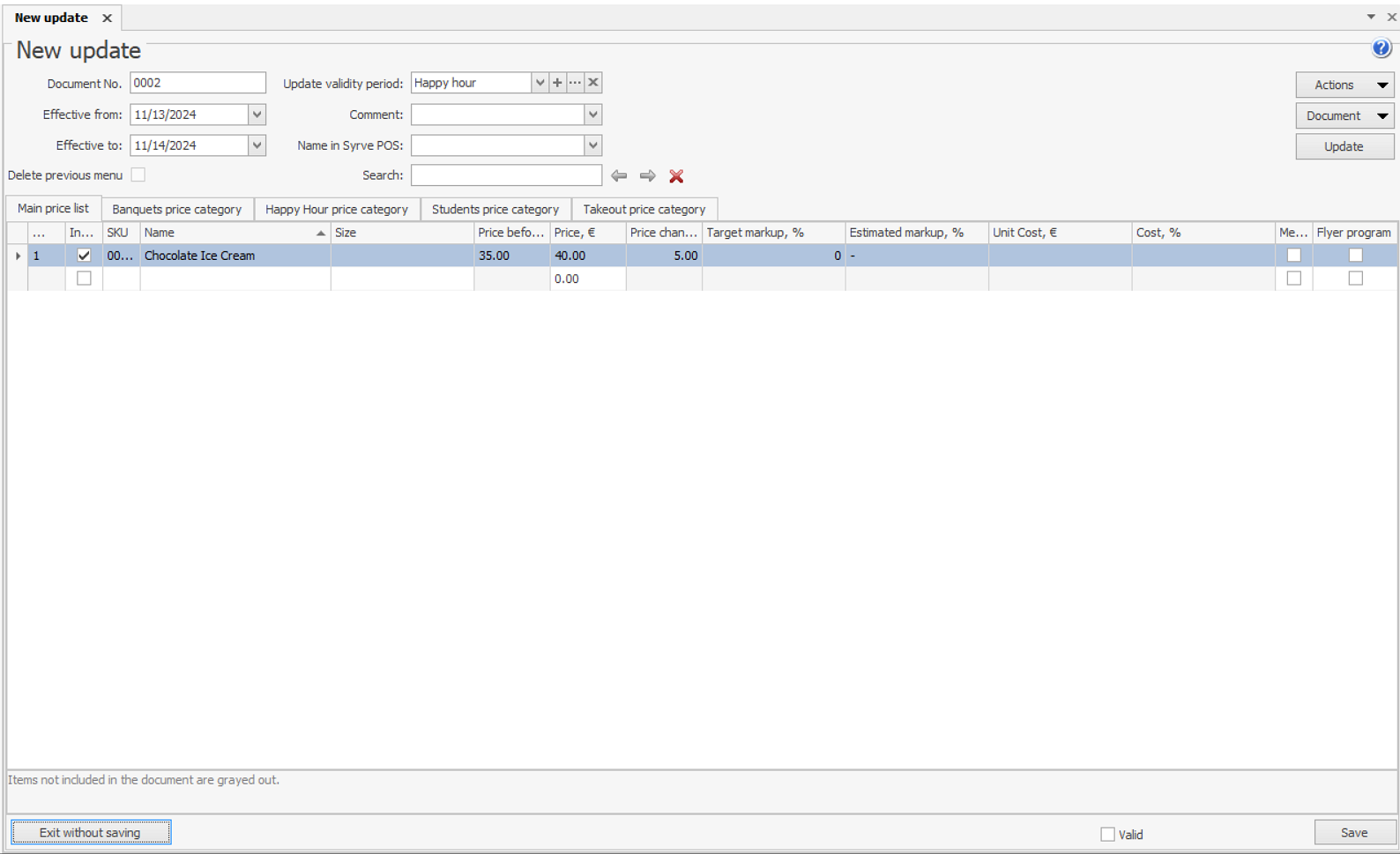Click into the Search input field
Image resolution: width=1400 pixels, height=854 pixels.
tap(506, 175)
